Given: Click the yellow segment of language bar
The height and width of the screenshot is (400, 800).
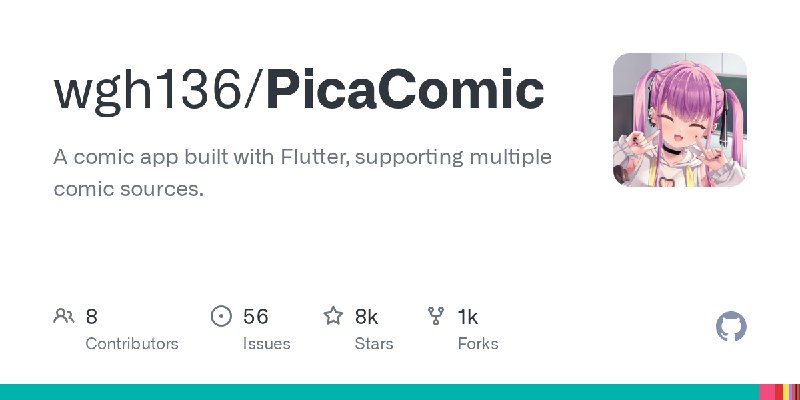Looking at the screenshot, I should pos(786,392).
